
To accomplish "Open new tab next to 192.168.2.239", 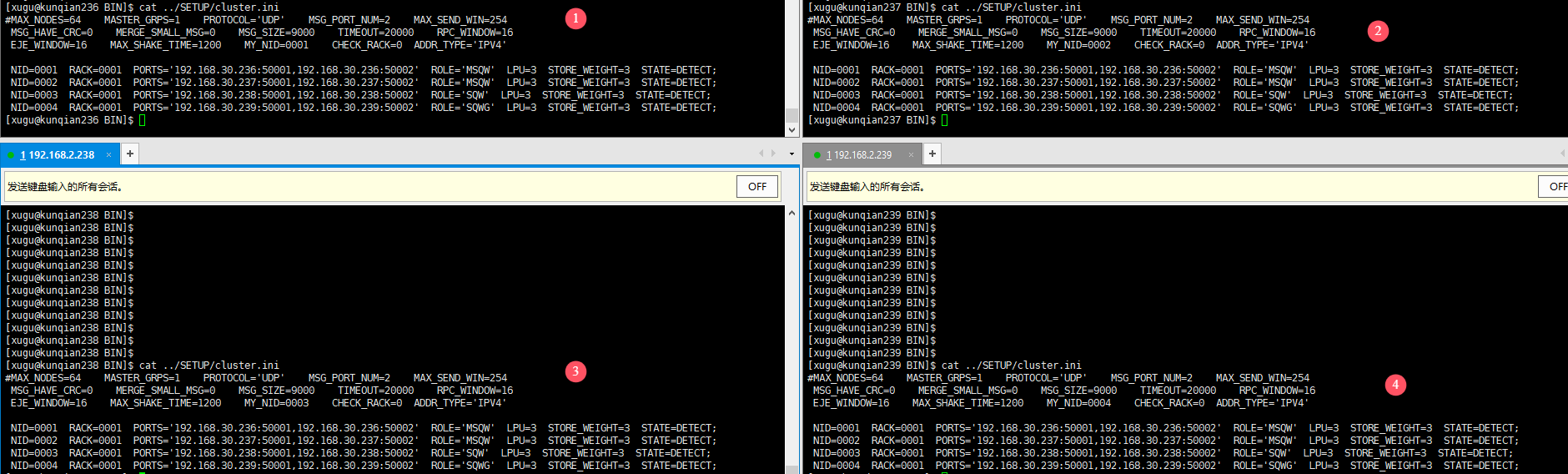I will [932, 154].
